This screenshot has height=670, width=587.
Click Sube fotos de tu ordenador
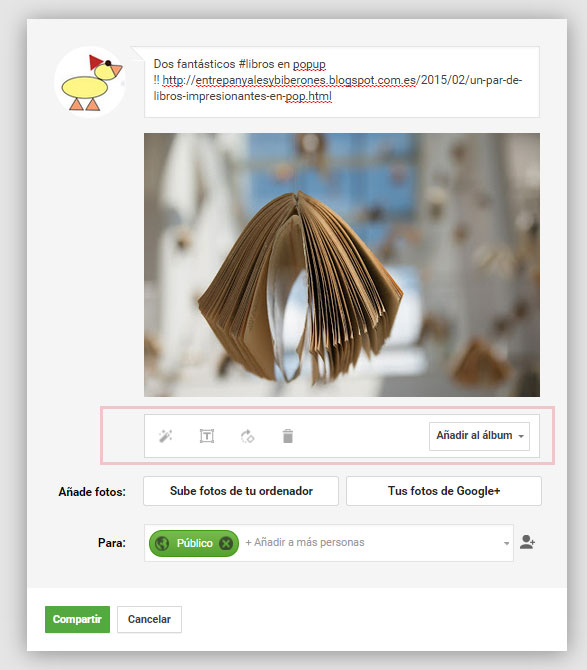pyautogui.click(x=241, y=491)
